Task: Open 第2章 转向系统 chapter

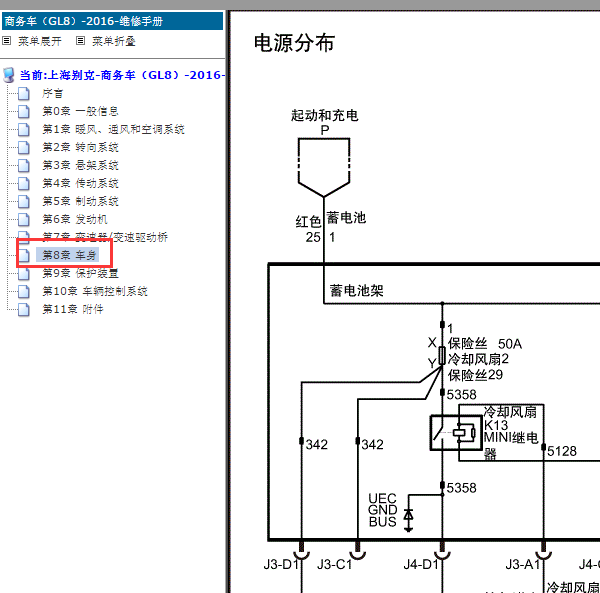Action: click(x=80, y=147)
